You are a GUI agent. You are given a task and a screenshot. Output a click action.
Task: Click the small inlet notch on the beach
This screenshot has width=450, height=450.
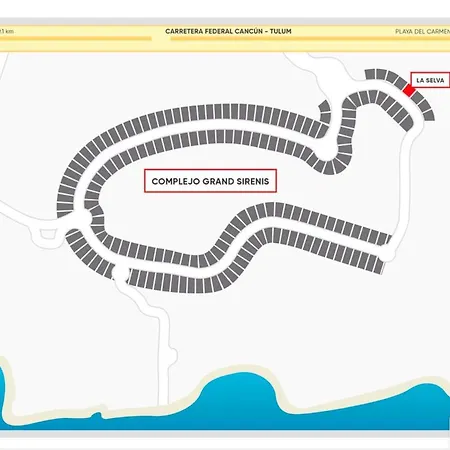tap(97, 415)
